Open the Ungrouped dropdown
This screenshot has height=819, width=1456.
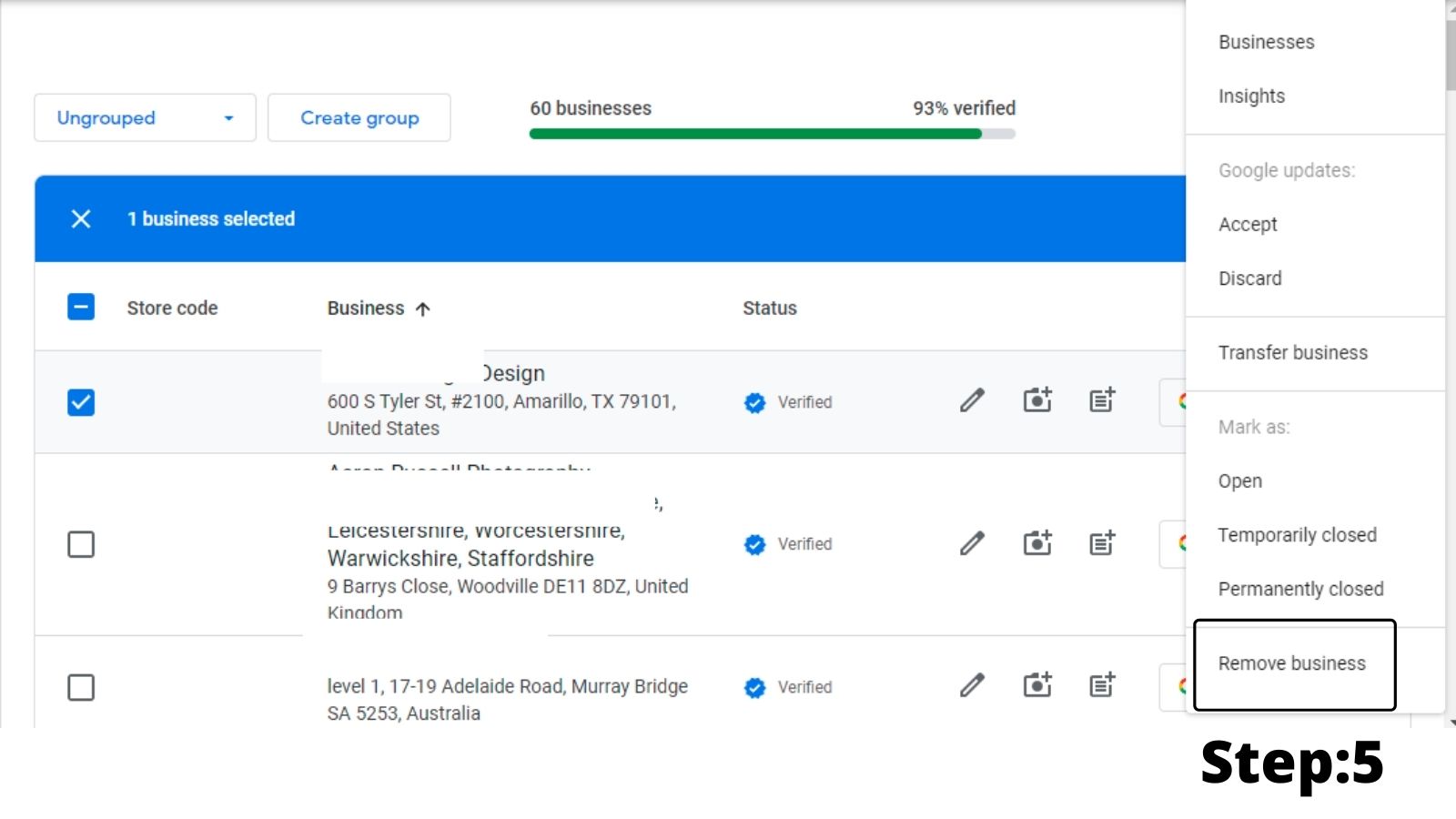click(x=145, y=117)
